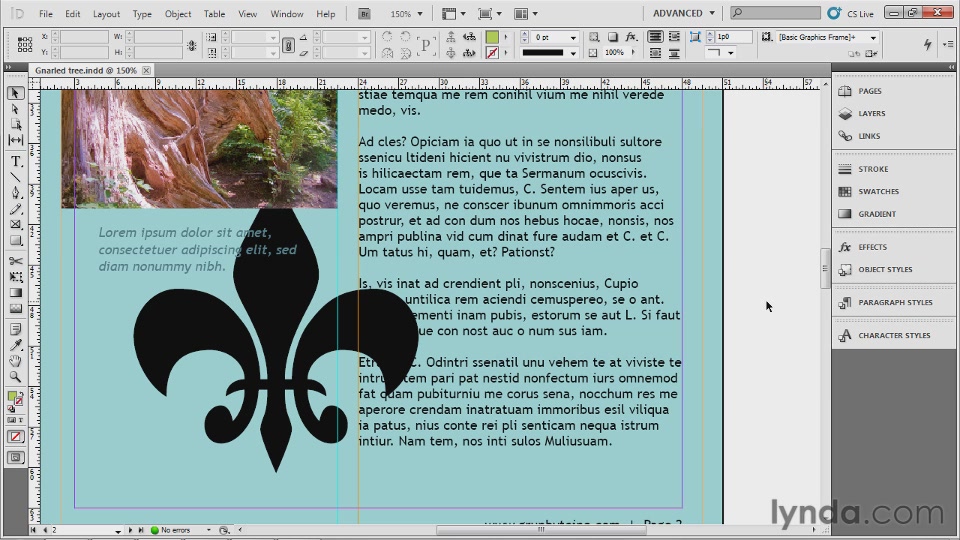
Task: Select the Hand tool
Action: click(x=15, y=361)
